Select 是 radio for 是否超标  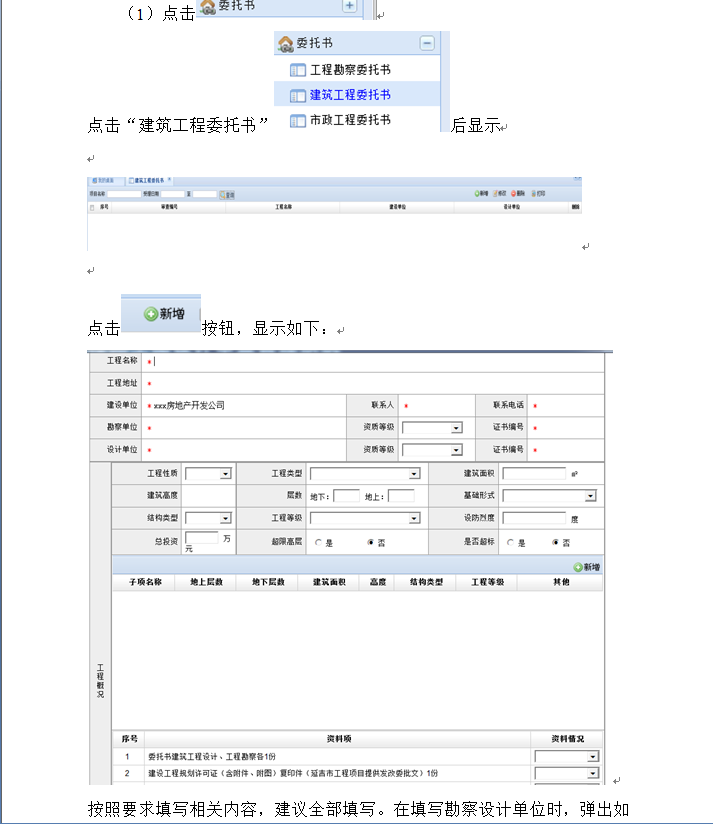pos(509,542)
